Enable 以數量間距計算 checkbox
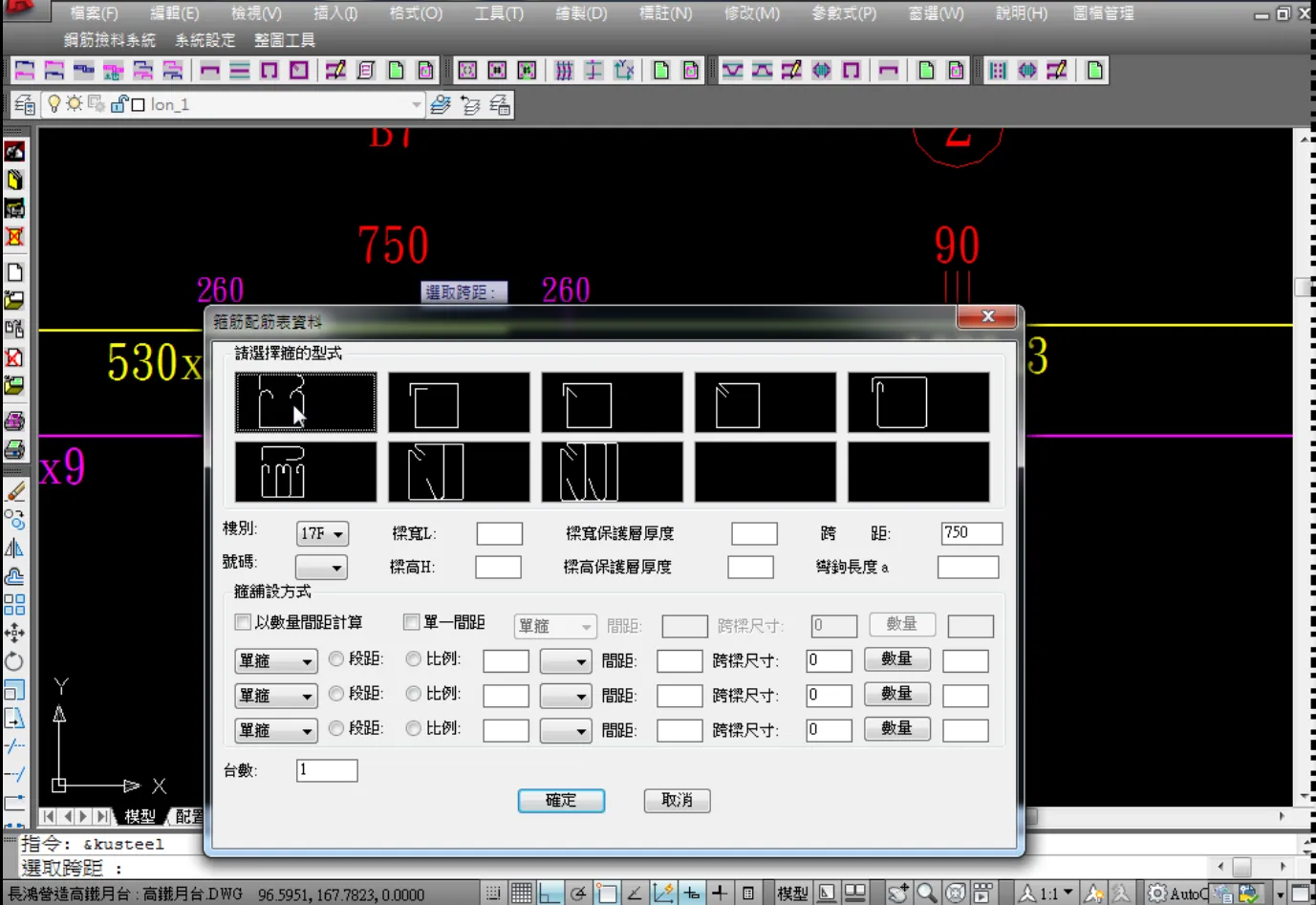Screen dimensions: 1316x905 [243, 622]
